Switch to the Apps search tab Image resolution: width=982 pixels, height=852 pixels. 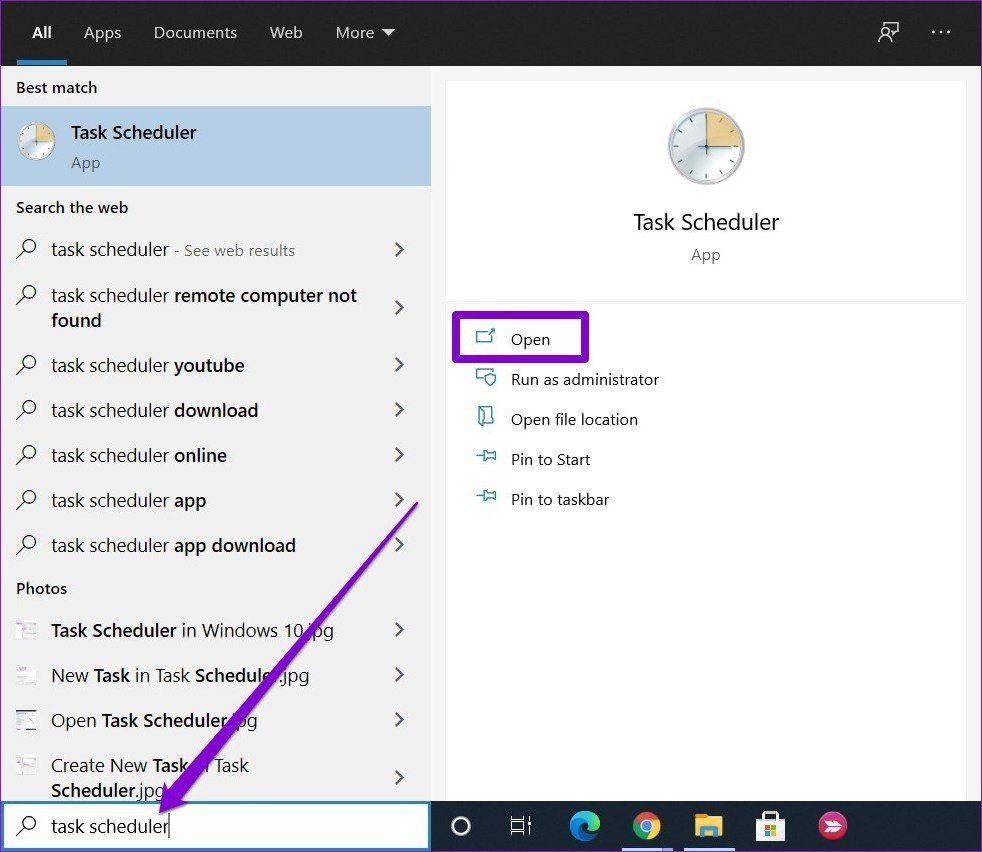(x=102, y=33)
